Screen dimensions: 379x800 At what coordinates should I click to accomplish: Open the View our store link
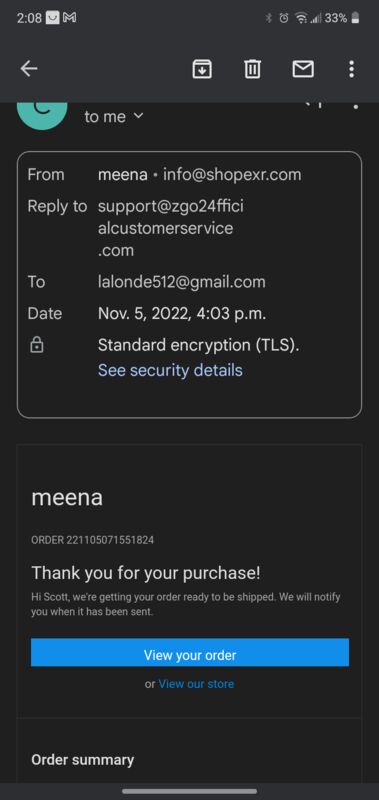pyautogui.click(x=196, y=684)
